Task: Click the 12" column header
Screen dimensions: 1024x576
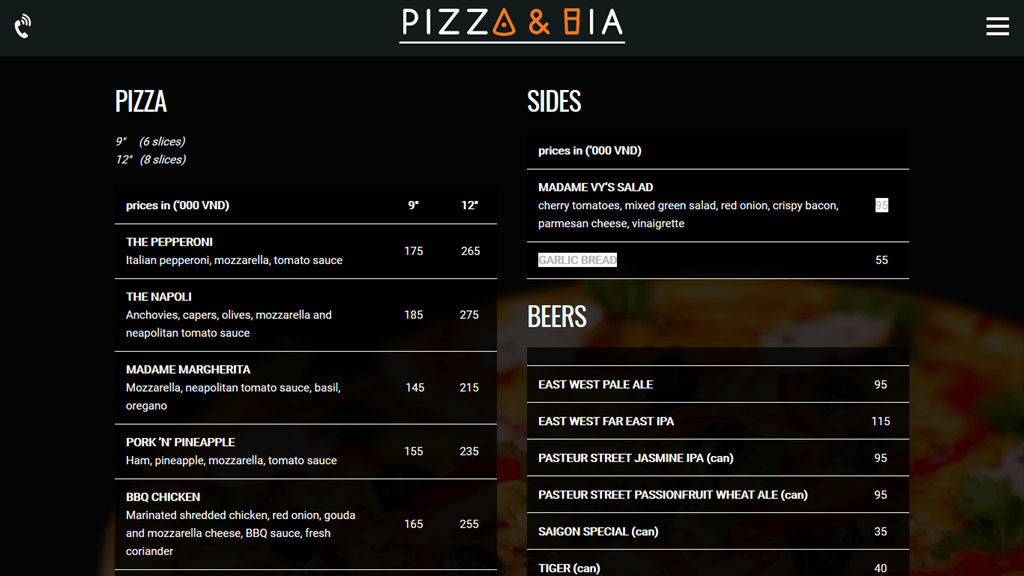Action: (469, 206)
